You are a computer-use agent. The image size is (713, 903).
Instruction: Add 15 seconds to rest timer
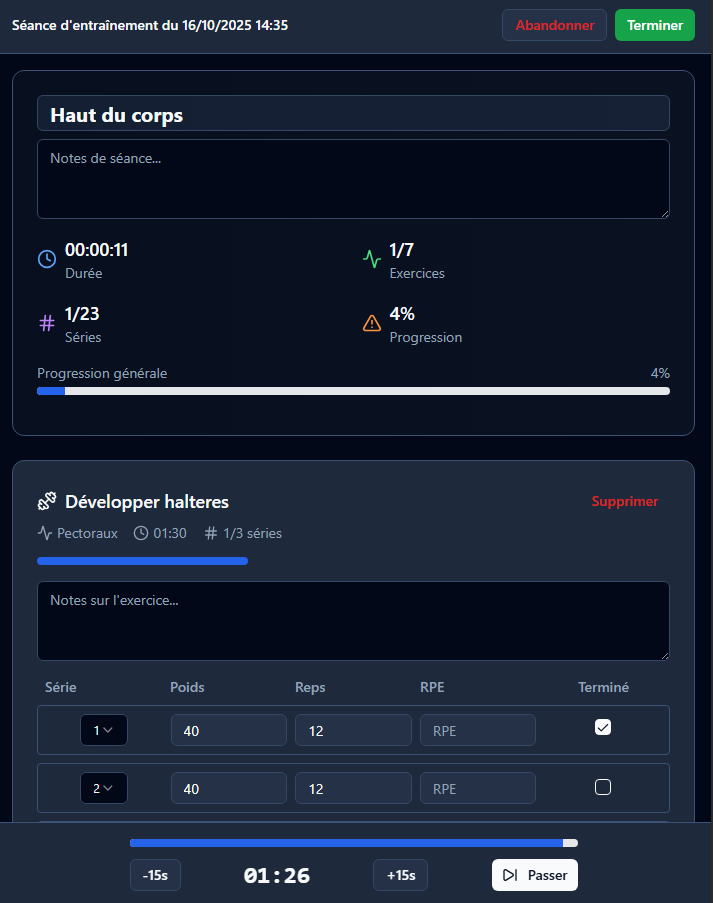pos(401,875)
